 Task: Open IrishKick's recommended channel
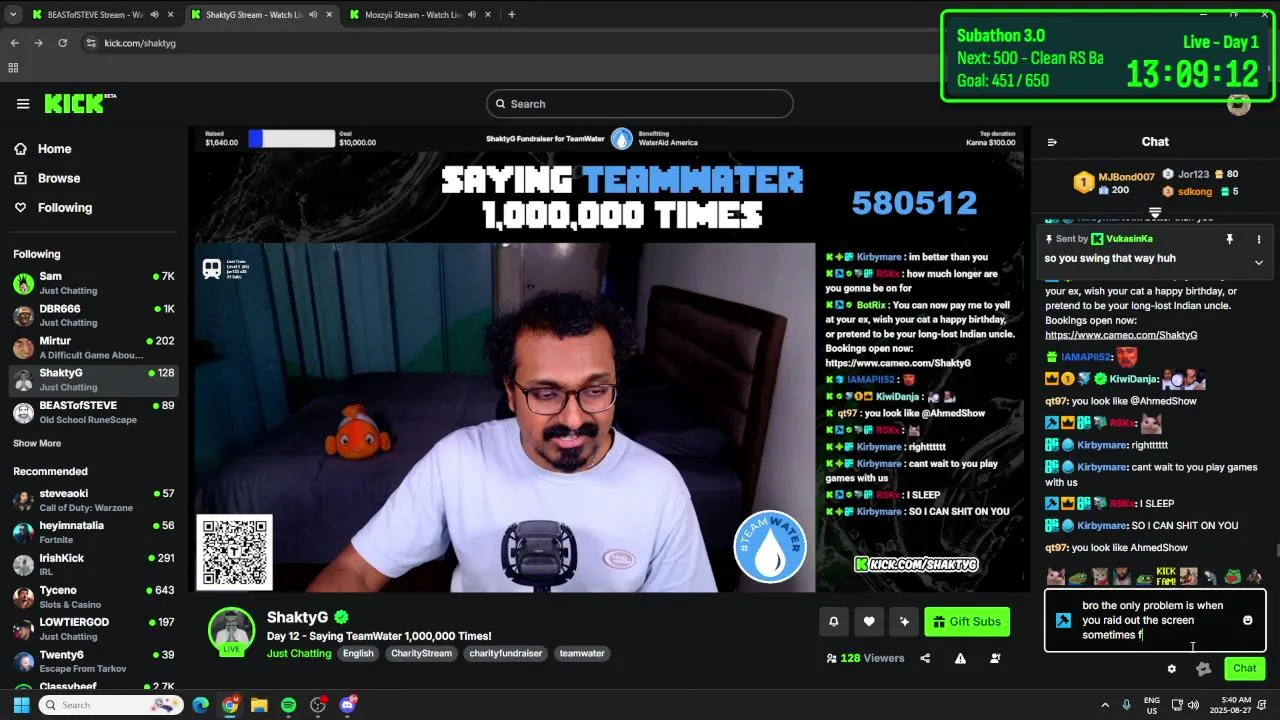(x=94, y=565)
